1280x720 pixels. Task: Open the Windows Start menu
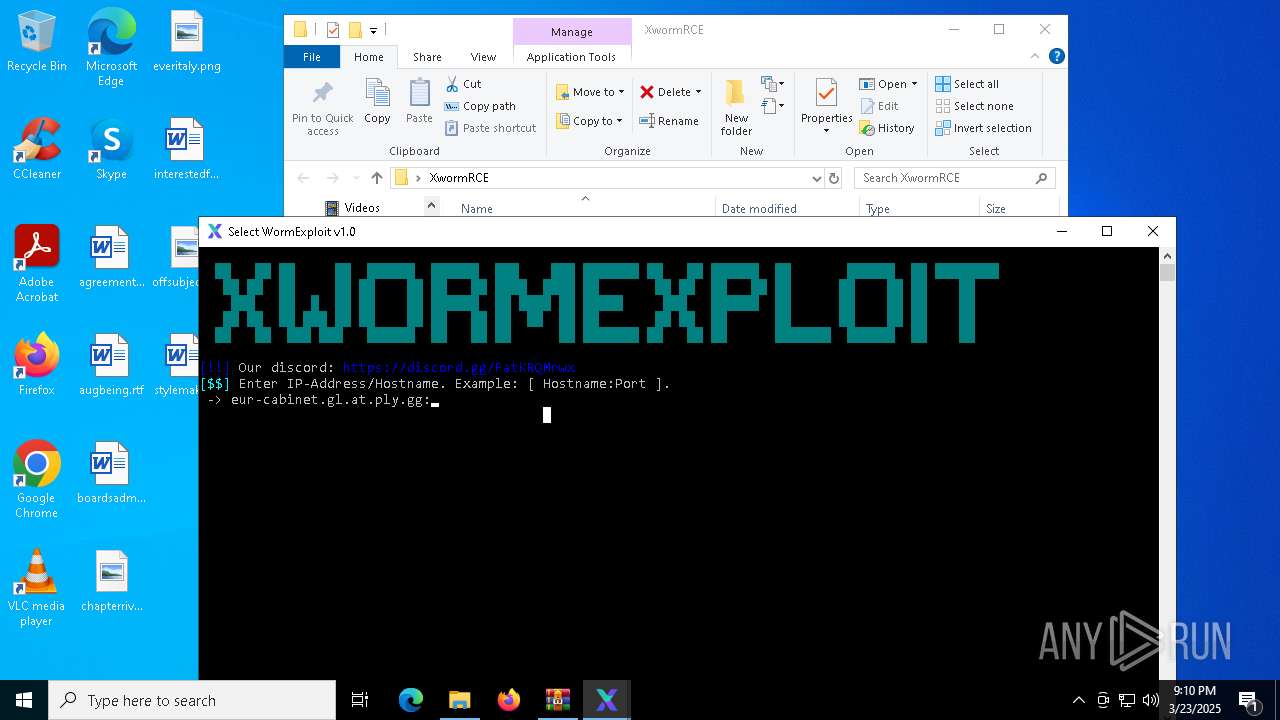pyautogui.click(x=24, y=700)
